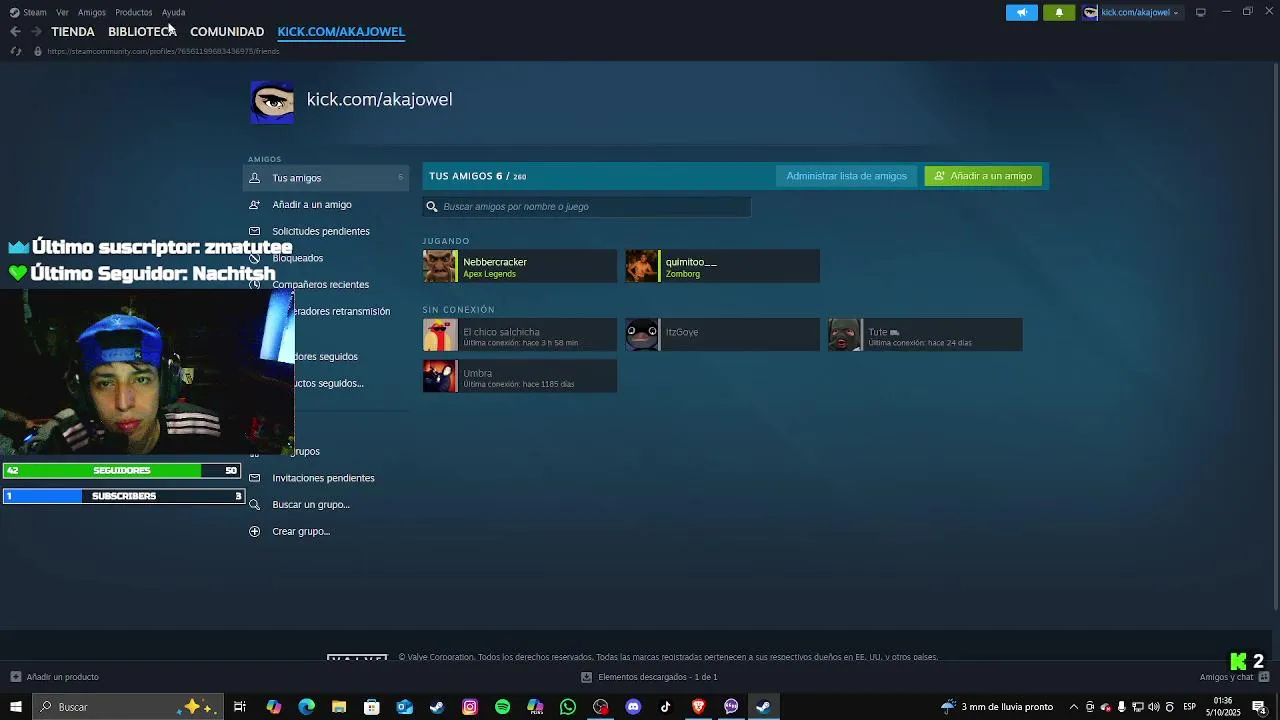Open Discord from the taskbar
The height and width of the screenshot is (720, 1280).
pos(633,707)
